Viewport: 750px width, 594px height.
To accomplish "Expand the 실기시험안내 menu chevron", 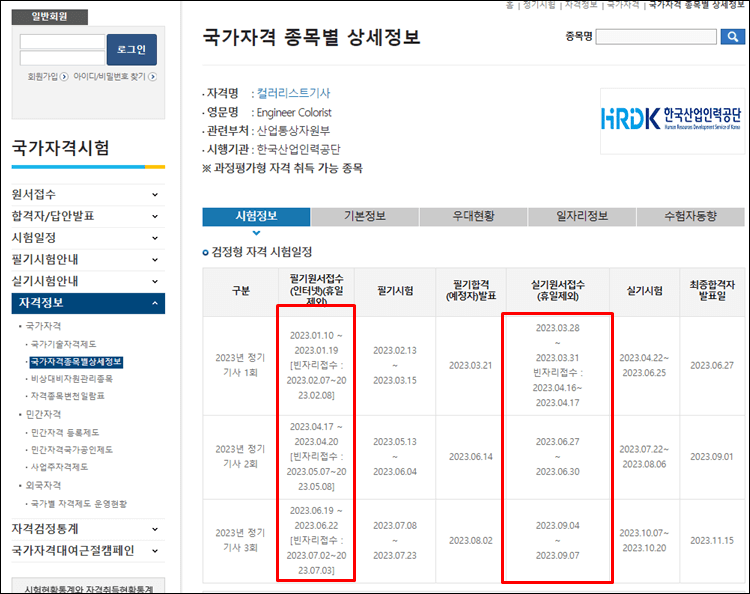I will point(155,281).
